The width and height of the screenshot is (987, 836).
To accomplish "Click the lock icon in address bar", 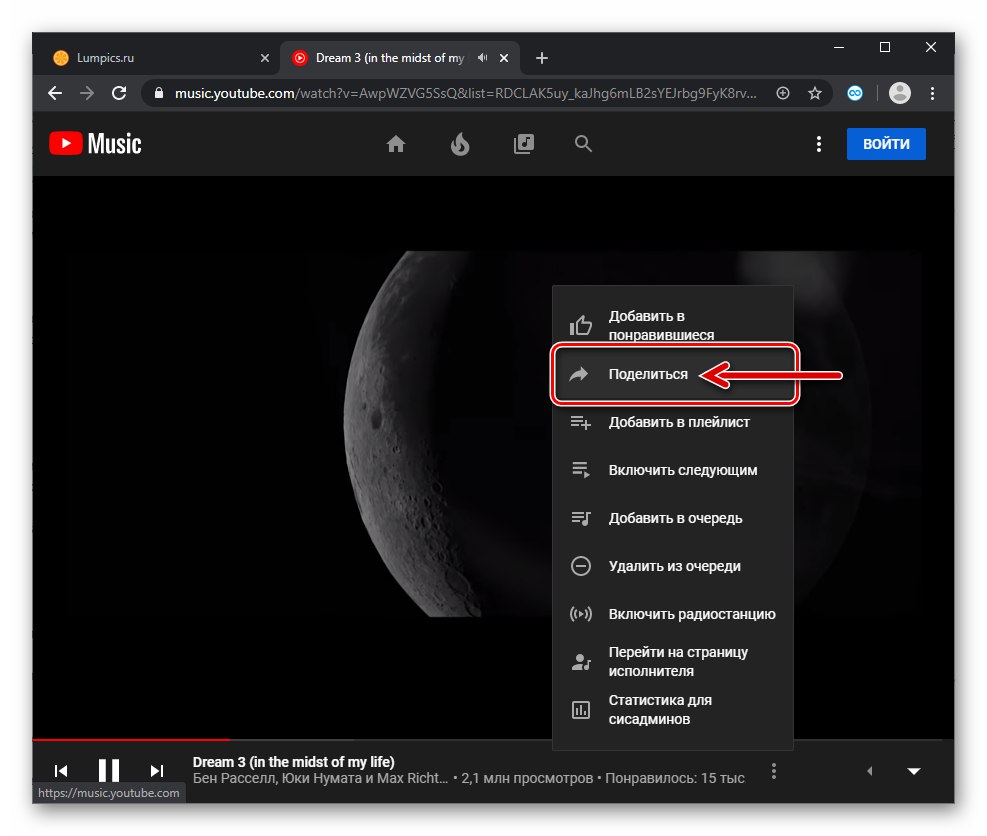I will point(159,93).
